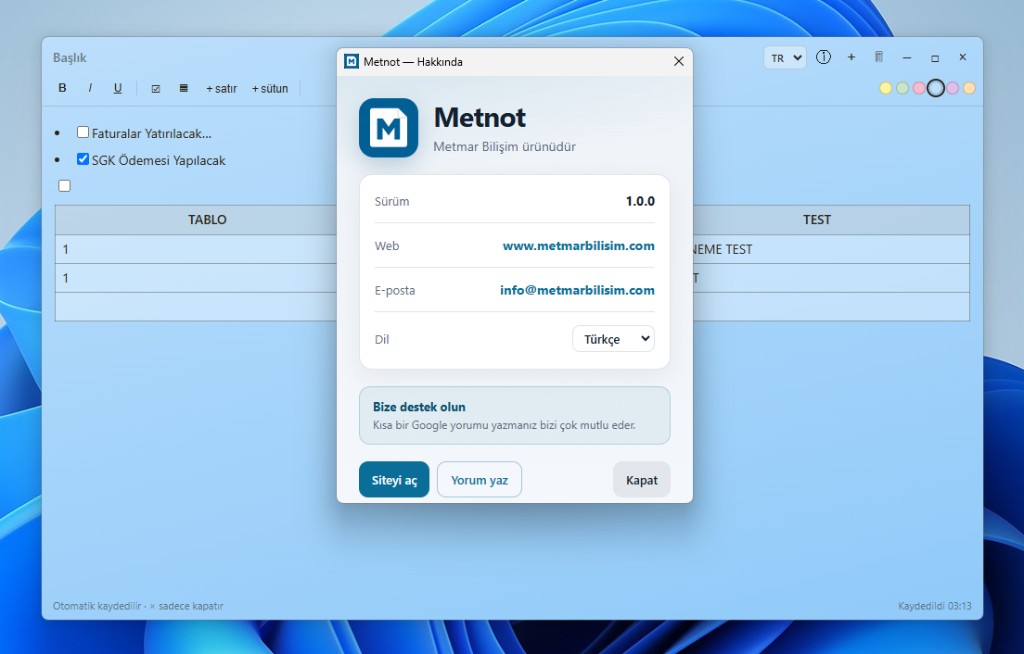Click the 'Siteyi aç' button
Image resolution: width=1024 pixels, height=654 pixels.
[394, 480]
